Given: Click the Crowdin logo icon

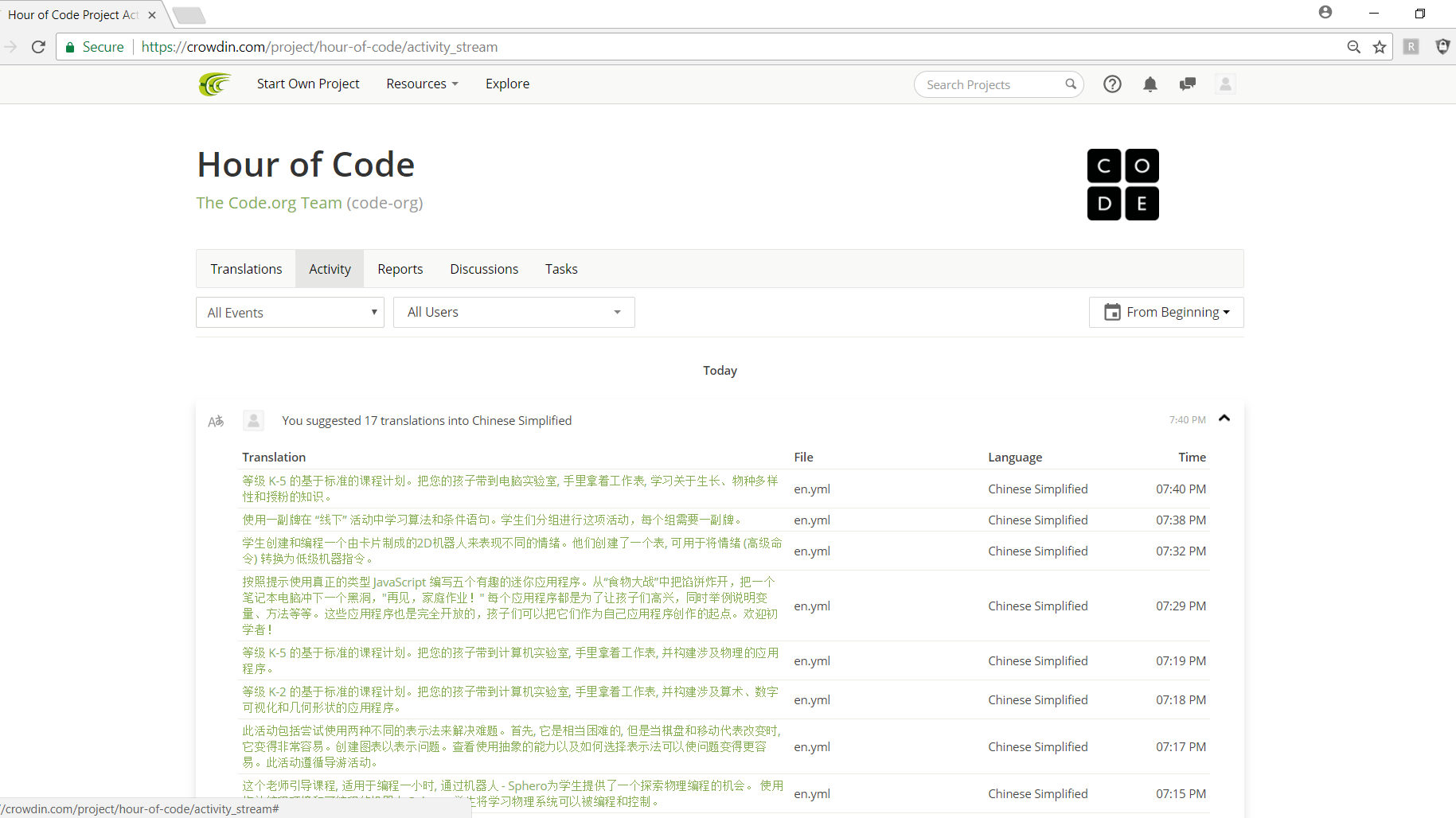Looking at the screenshot, I should tap(215, 84).
